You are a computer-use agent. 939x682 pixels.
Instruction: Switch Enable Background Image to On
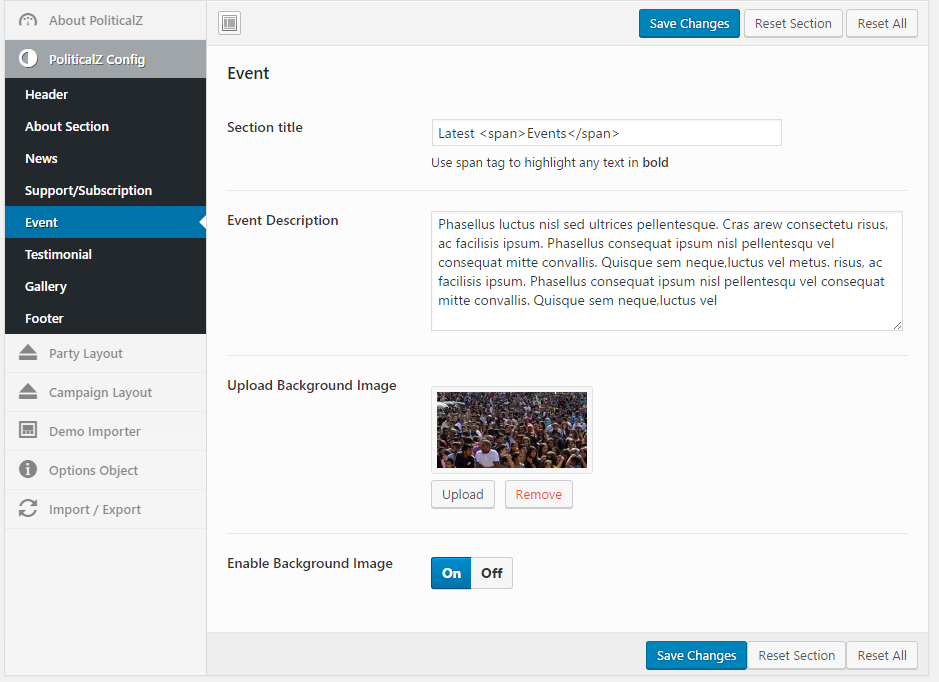click(451, 573)
